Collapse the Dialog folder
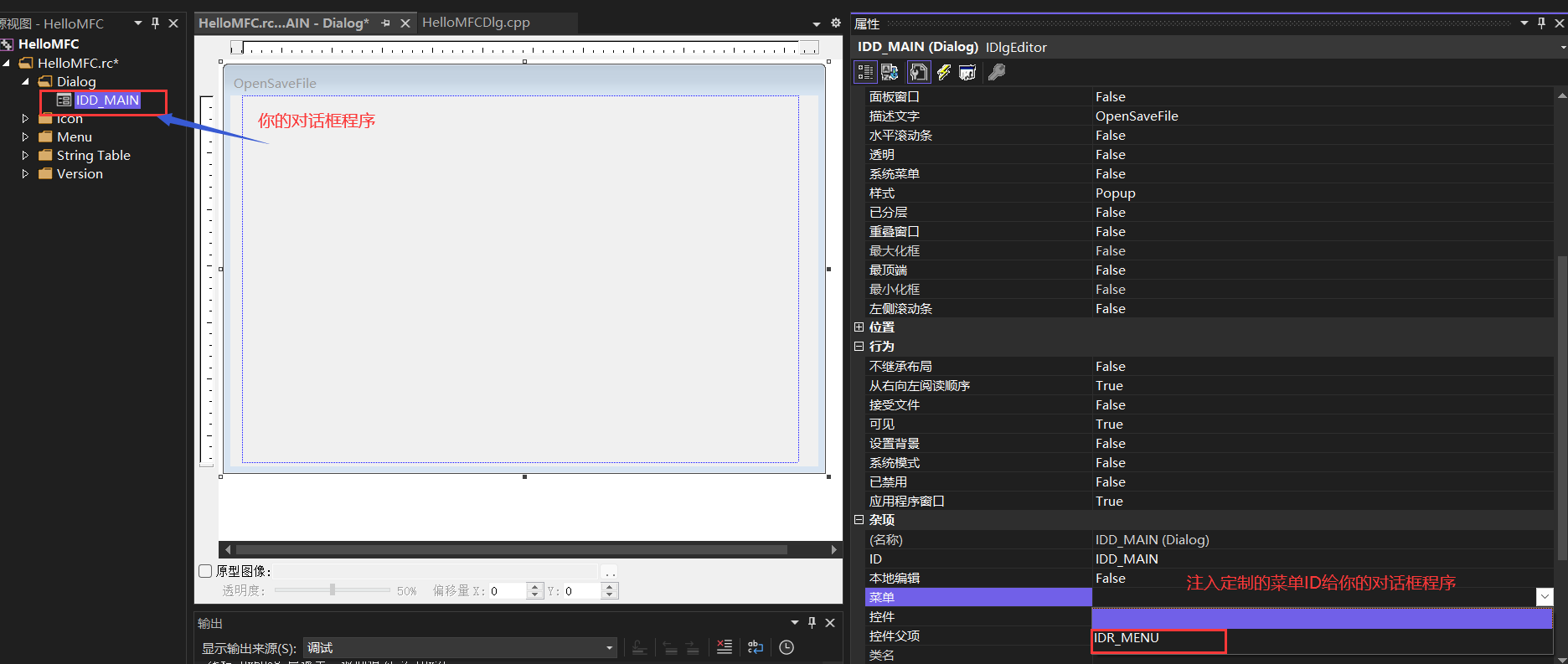The width and height of the screenshot is (1568, 664). 25,82
